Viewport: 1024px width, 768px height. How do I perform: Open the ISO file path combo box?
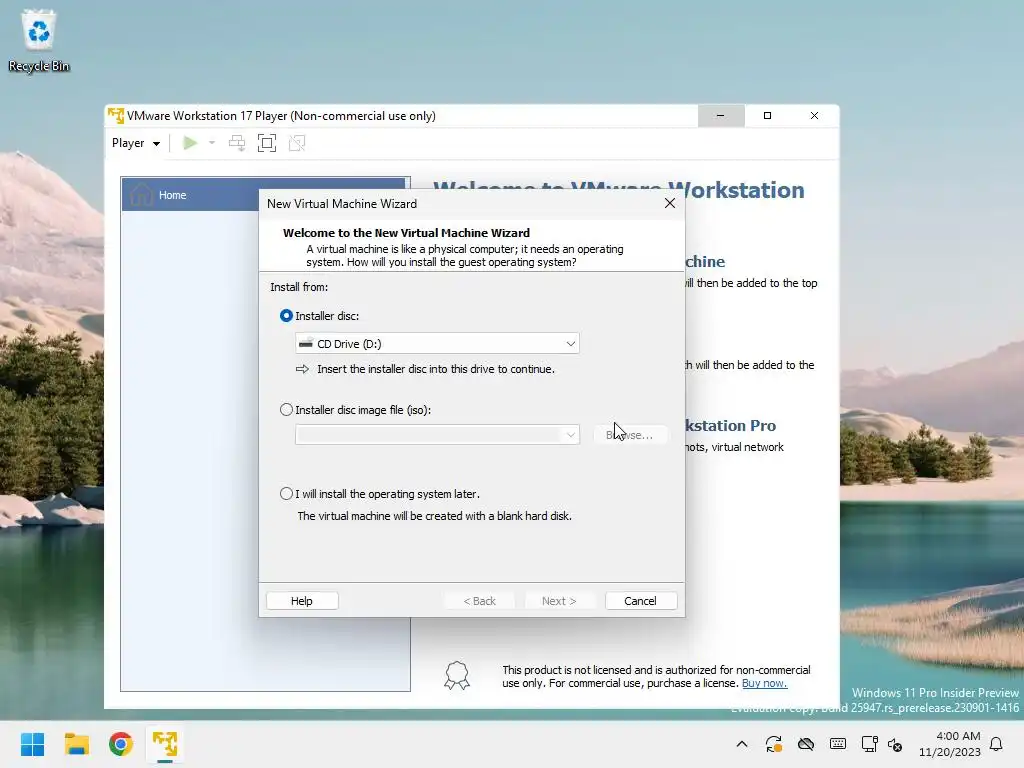click(437, 435)
